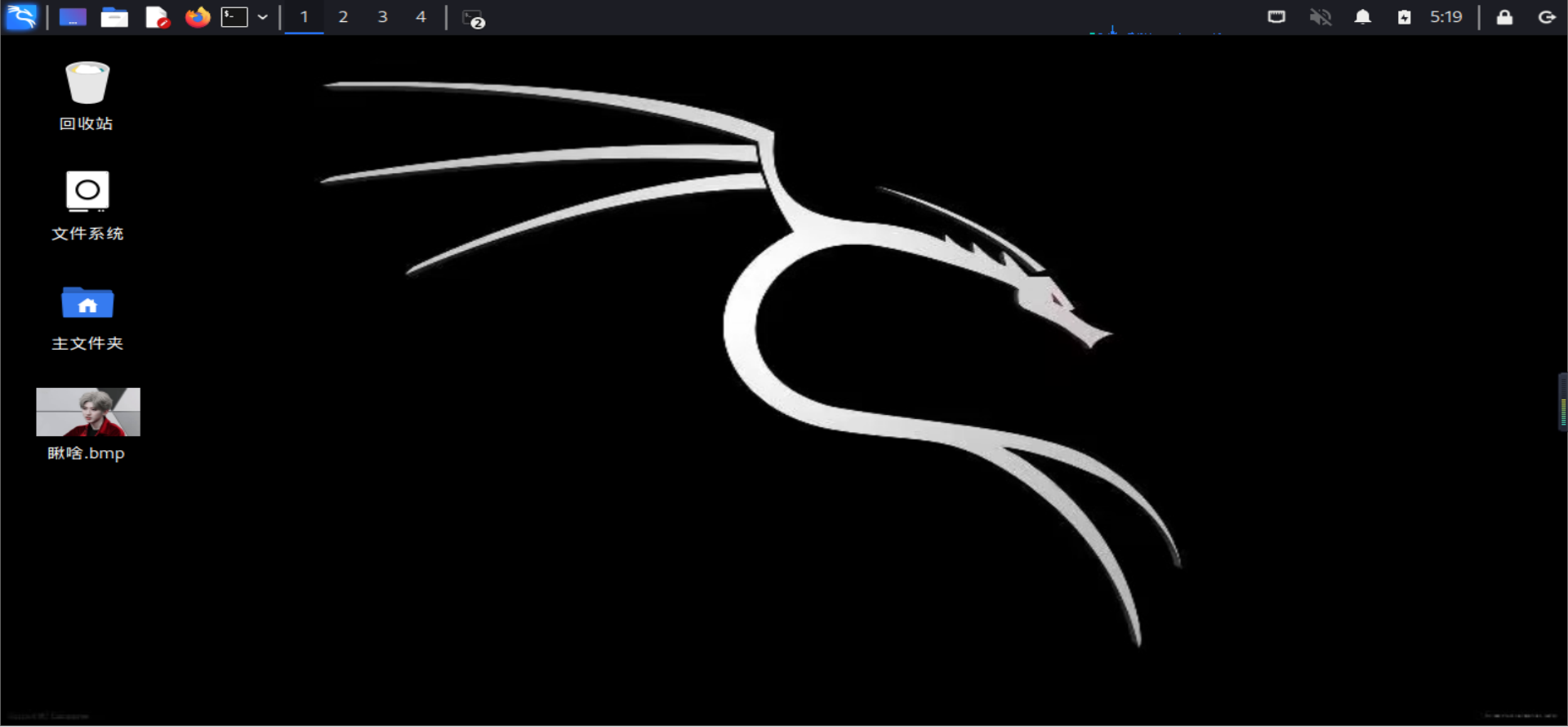Viewport: 1568px width, 727px height.
Task: Select the 回收站 trash desktop icon
Action: [x=87, y=83]
